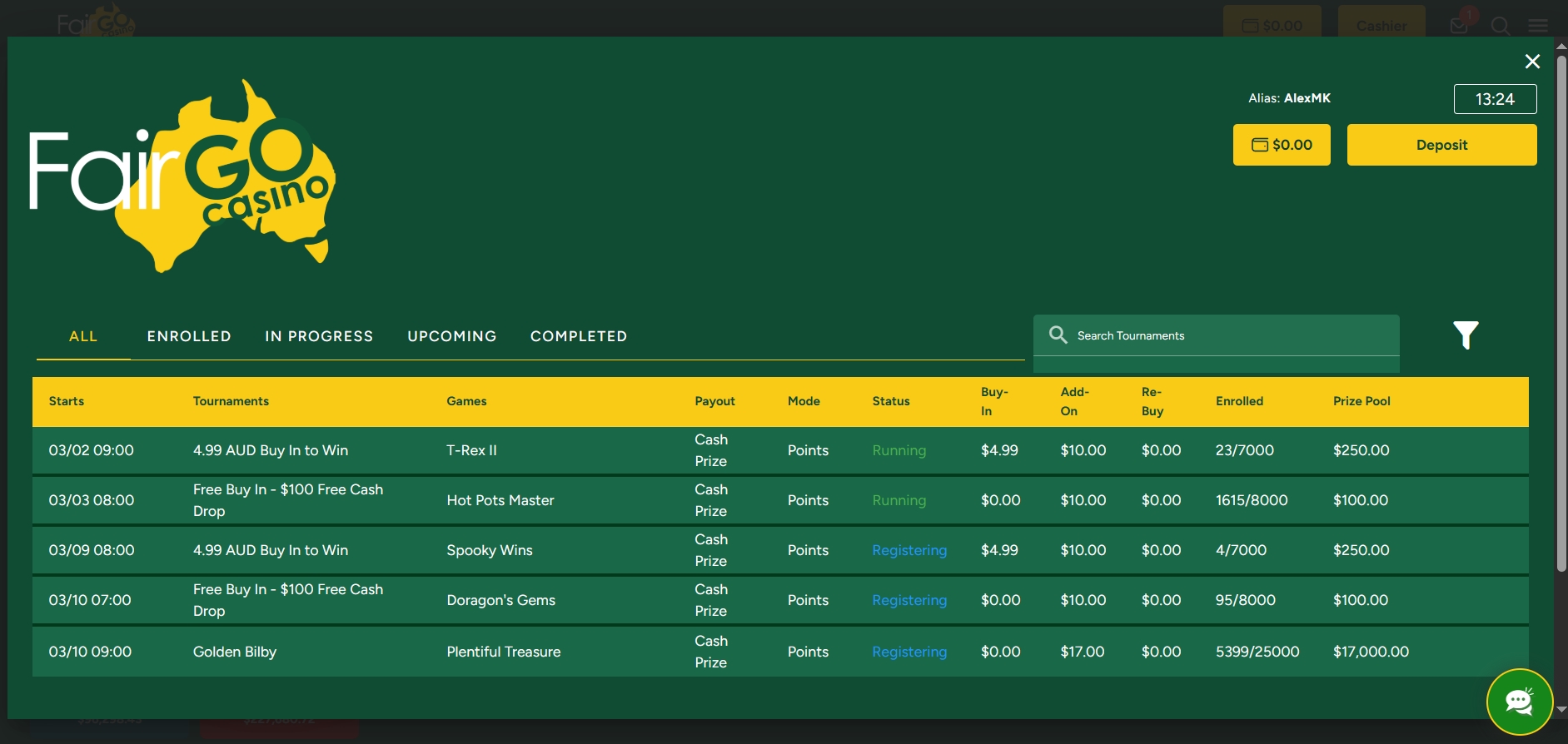Screen dimensions: 1568x744
Task: Click Running status for Hot Pots Master
Action: (x=898, y=500)
